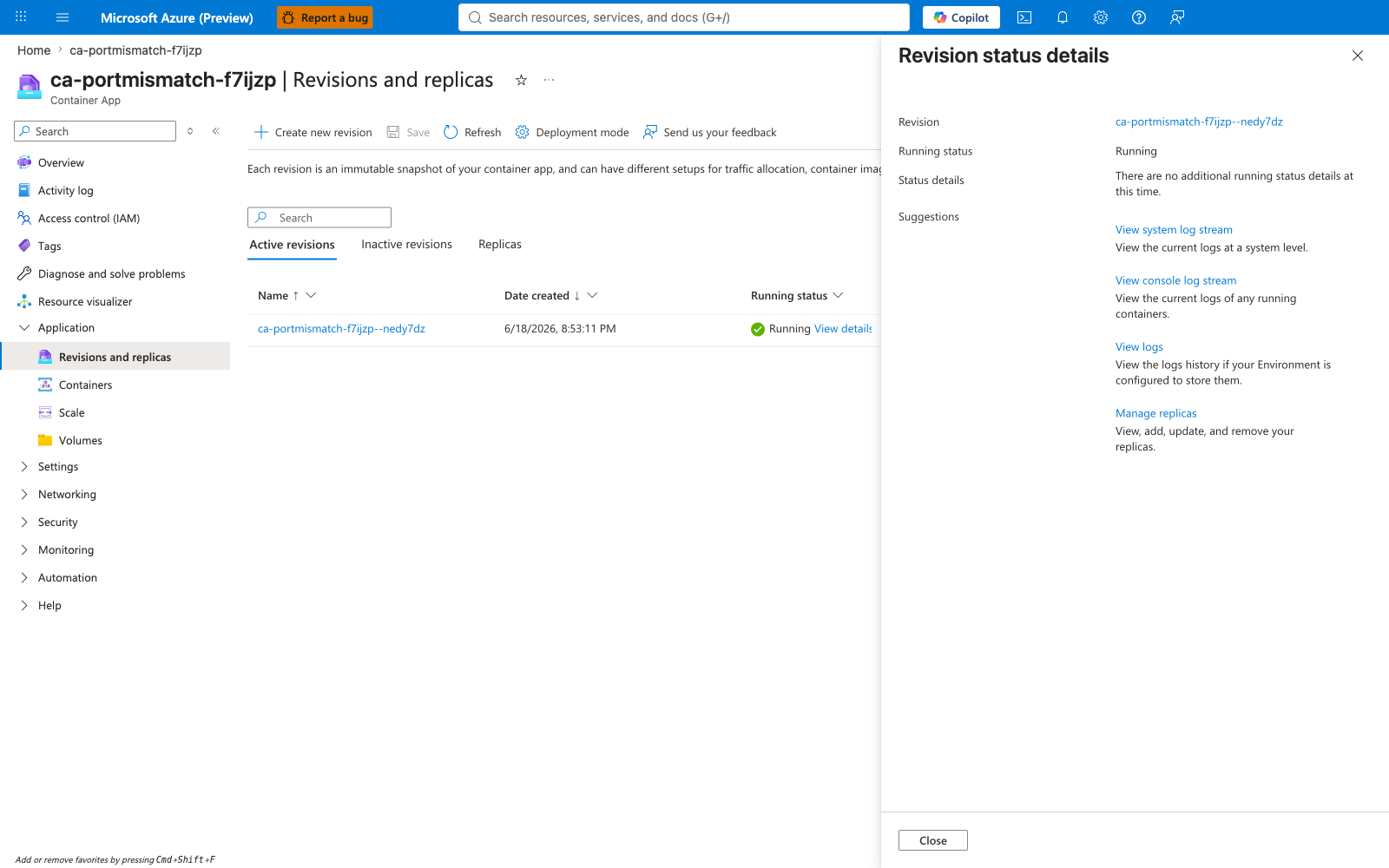Collapse the Application section
The width and height of the screenshot is (1389, 868).
[x=24, y=327]
